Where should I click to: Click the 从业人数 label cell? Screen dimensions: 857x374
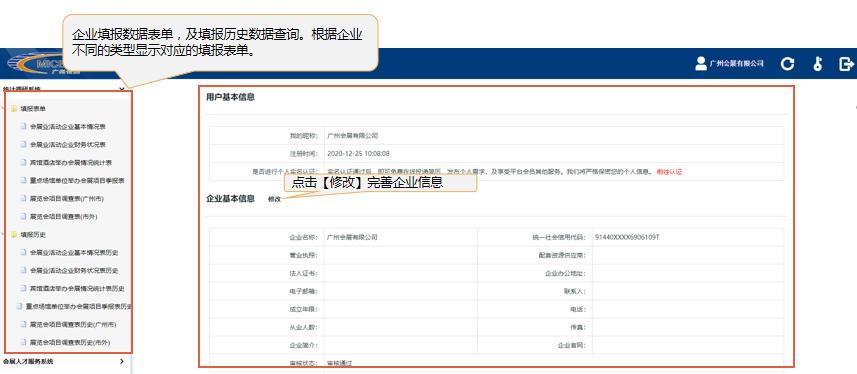point(266,328)
